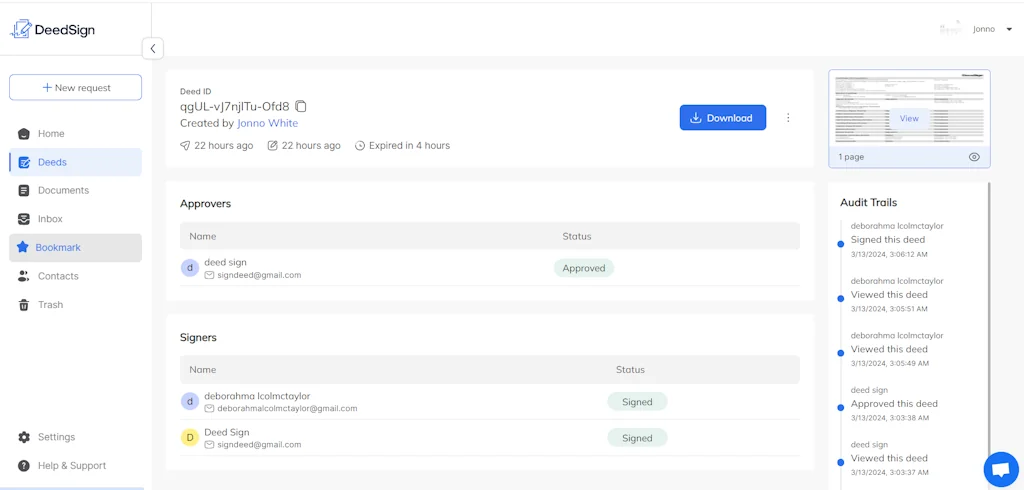The image size is (1024, 490).
Task: Click the user avatar beside Jonno
Action: pos(952,29)
